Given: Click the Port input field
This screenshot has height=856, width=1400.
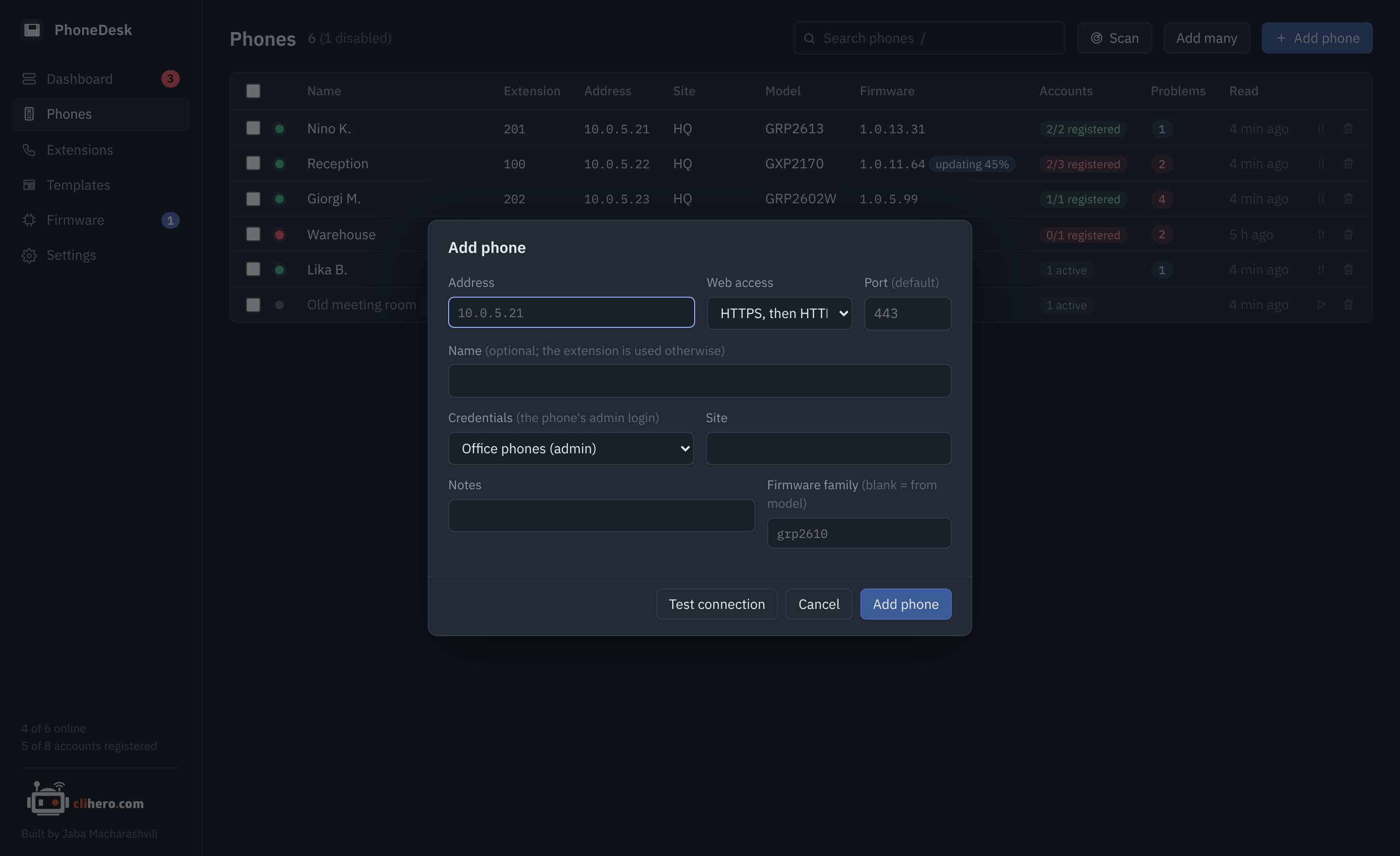Looking at the screenshot, I should (908, 313).
